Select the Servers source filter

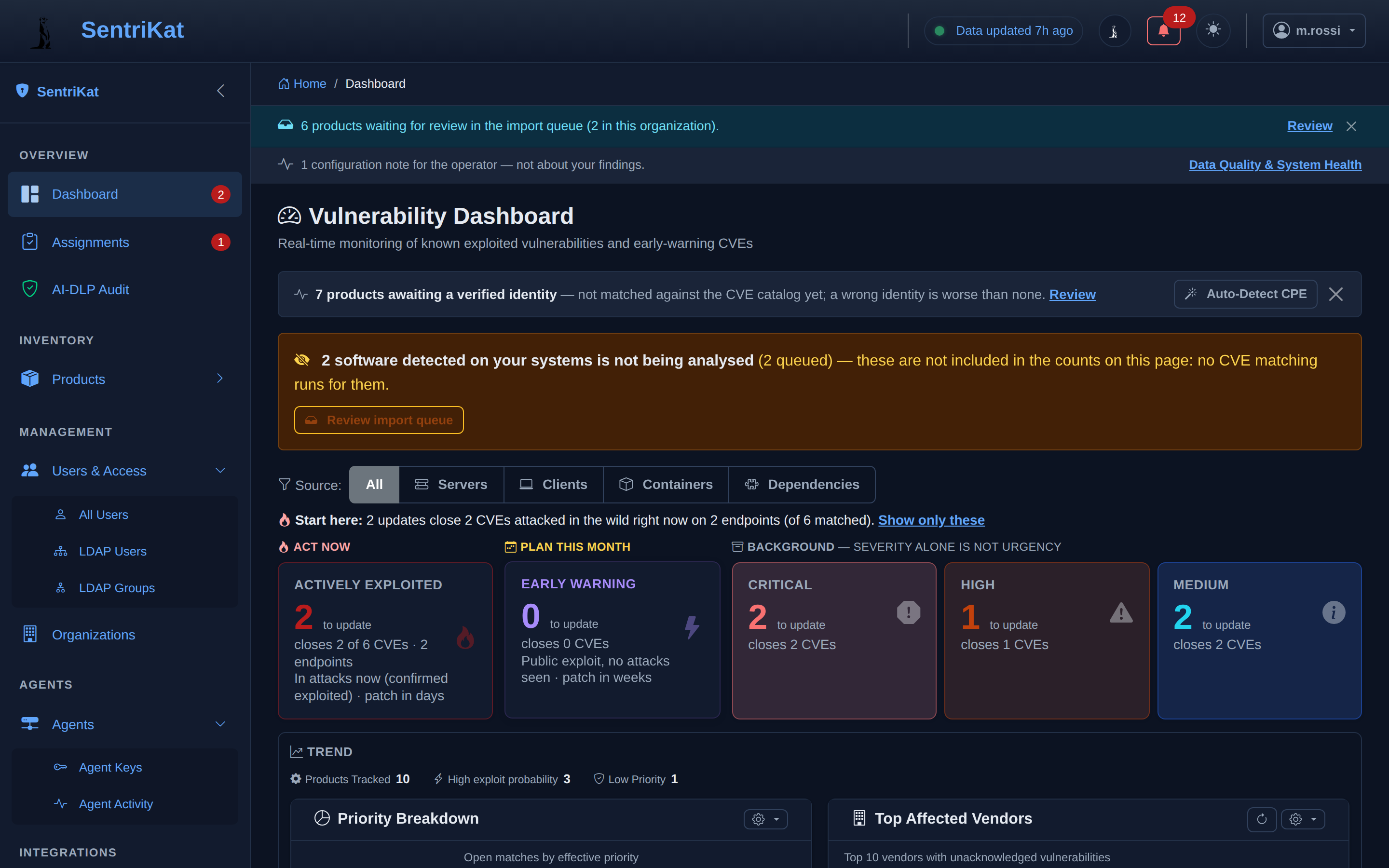[451, 485]
